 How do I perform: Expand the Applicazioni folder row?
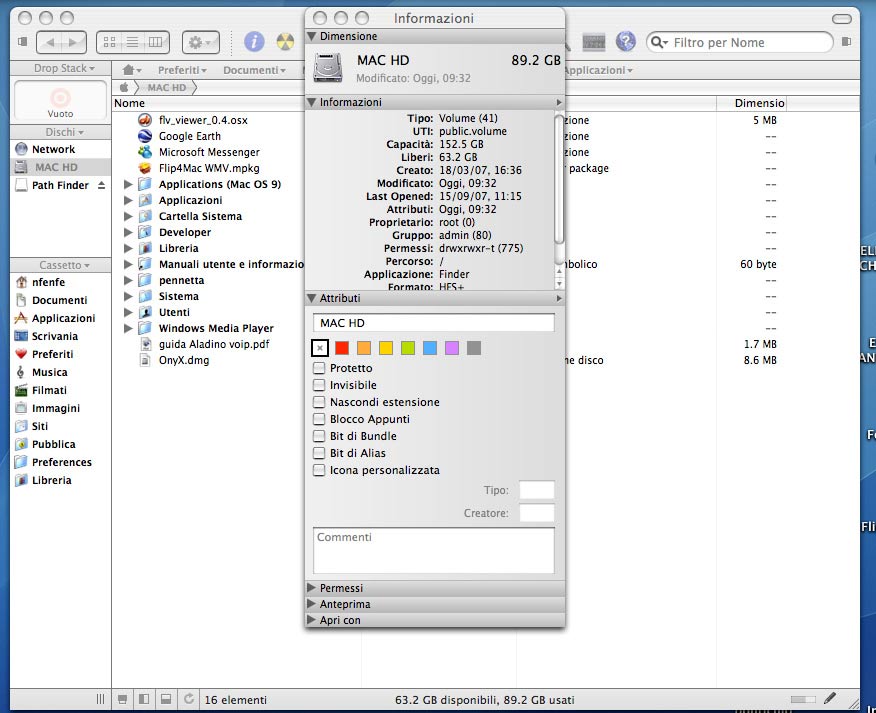pyautogui.click(x=128, y=200)
